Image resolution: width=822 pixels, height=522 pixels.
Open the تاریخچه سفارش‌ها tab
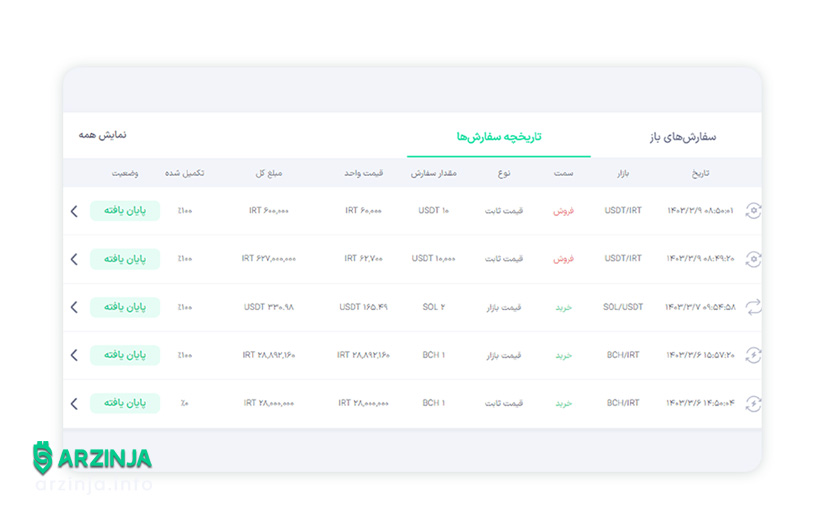click(499, 137)
